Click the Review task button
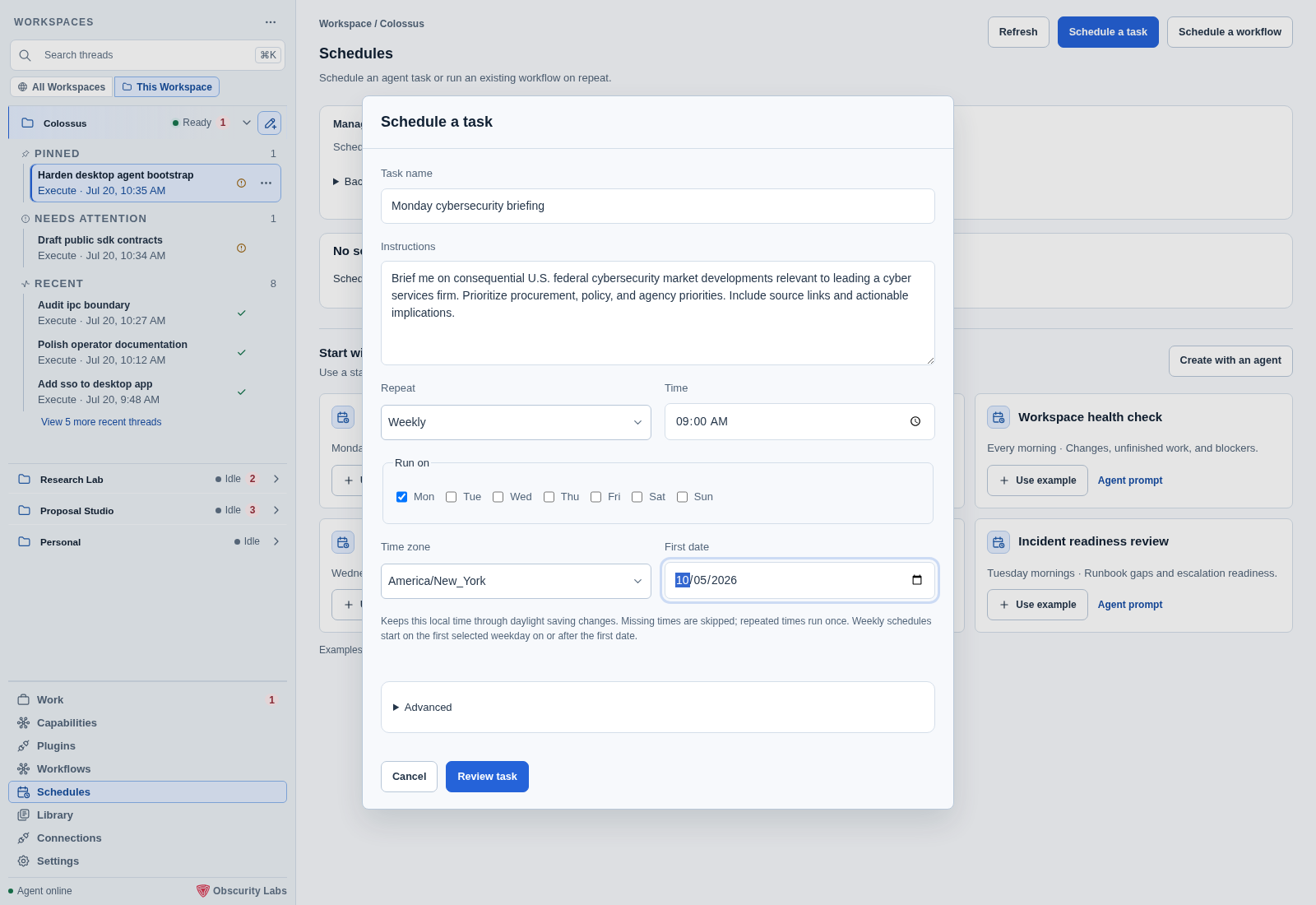This screenshot has height=905, width=1316. pos(487,777)
